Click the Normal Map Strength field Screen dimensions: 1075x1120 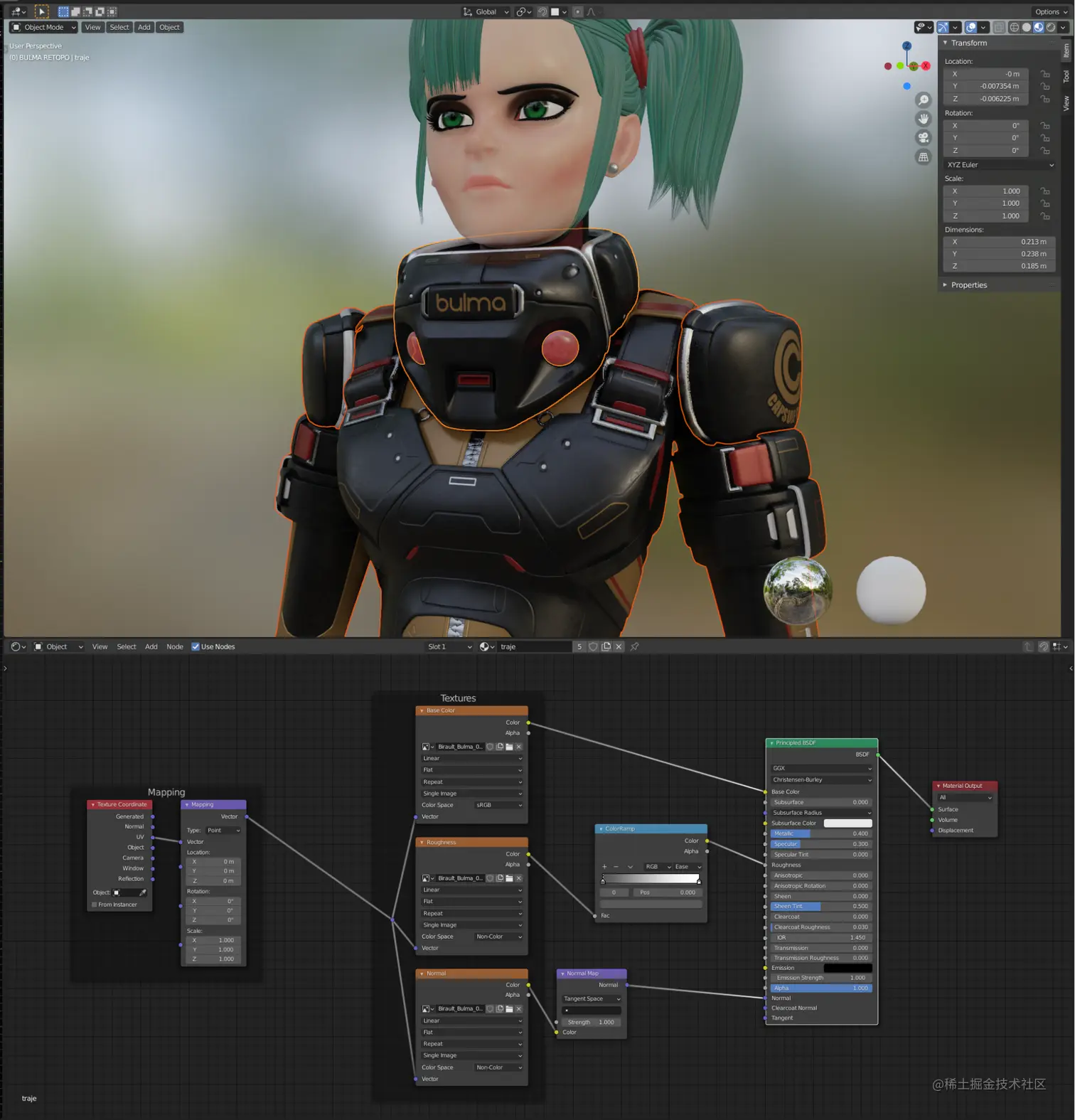coord(591,1022)
